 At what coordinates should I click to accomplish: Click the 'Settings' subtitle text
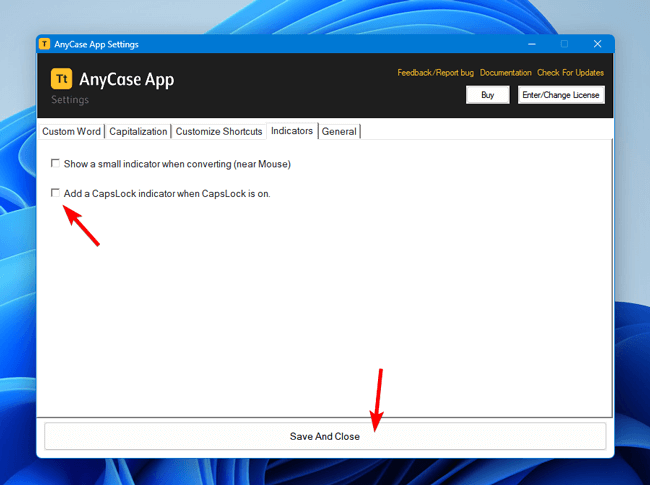(70, 100)
